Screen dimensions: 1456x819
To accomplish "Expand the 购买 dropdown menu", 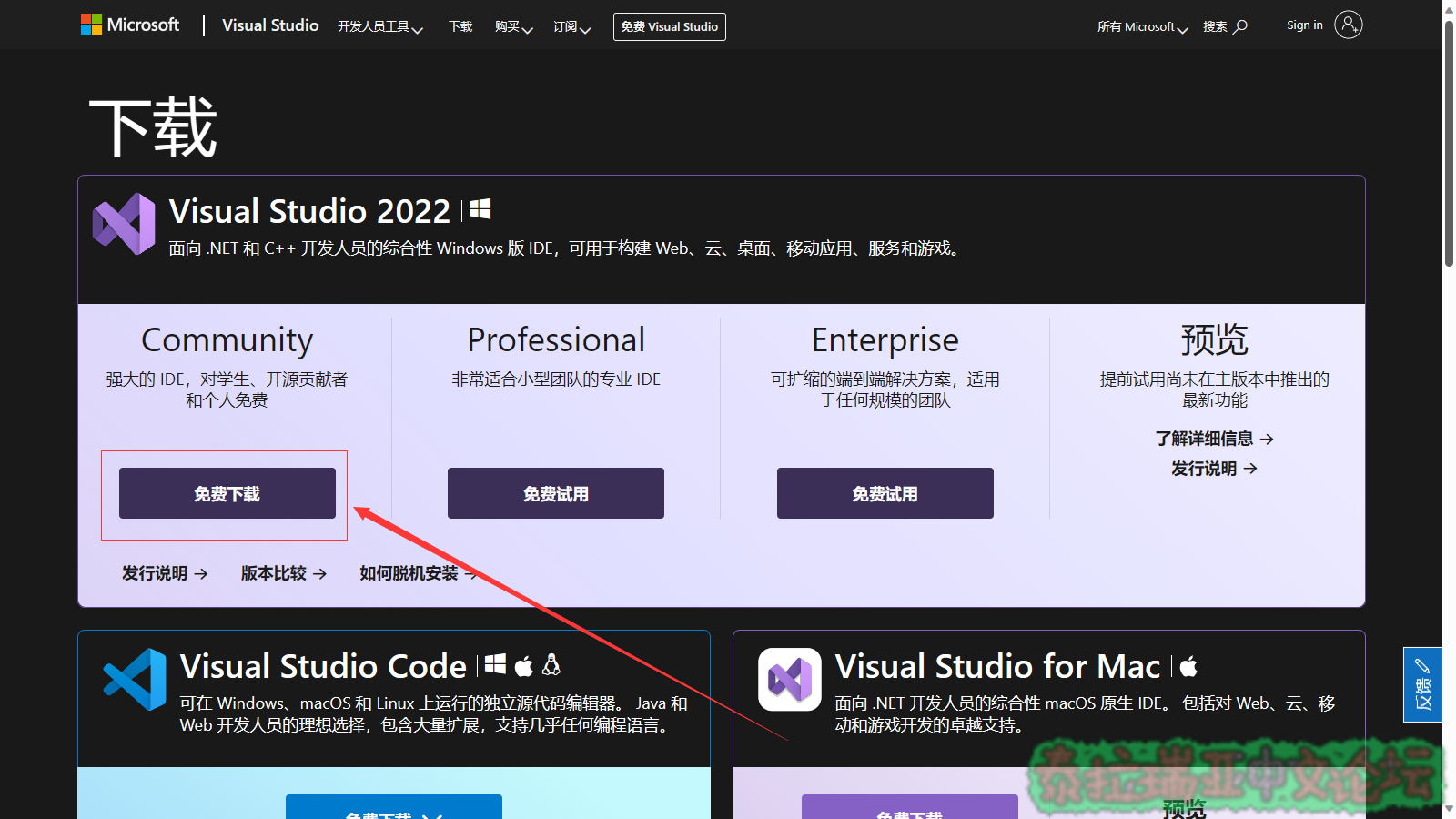I will click(513, 27).
